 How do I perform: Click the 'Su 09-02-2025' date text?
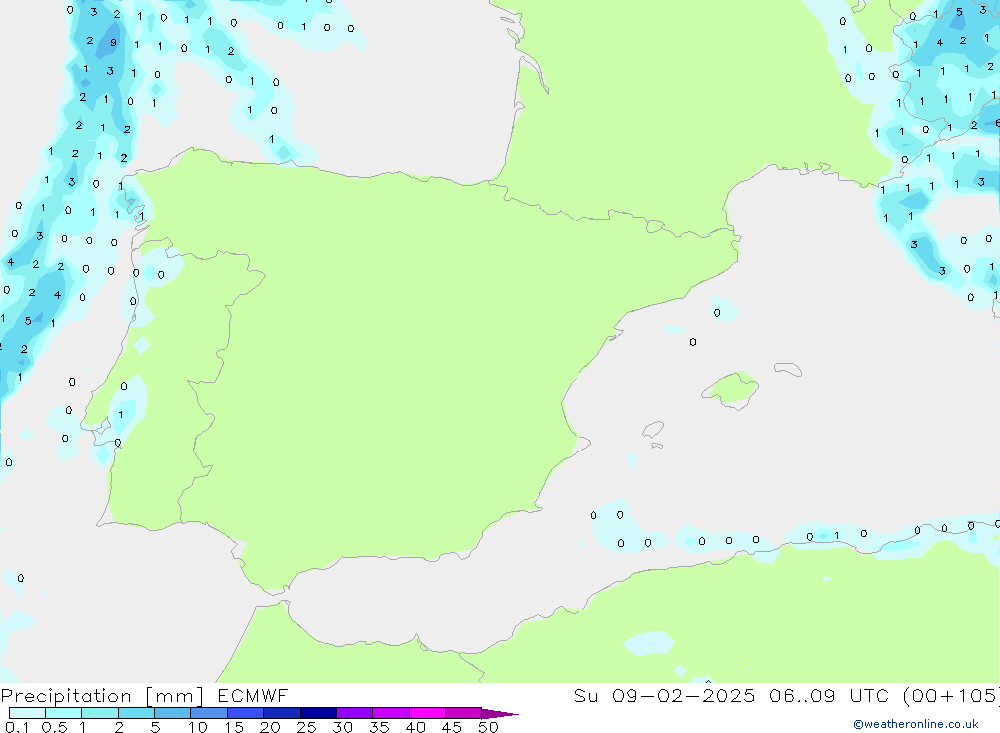[x=664, y=696]
